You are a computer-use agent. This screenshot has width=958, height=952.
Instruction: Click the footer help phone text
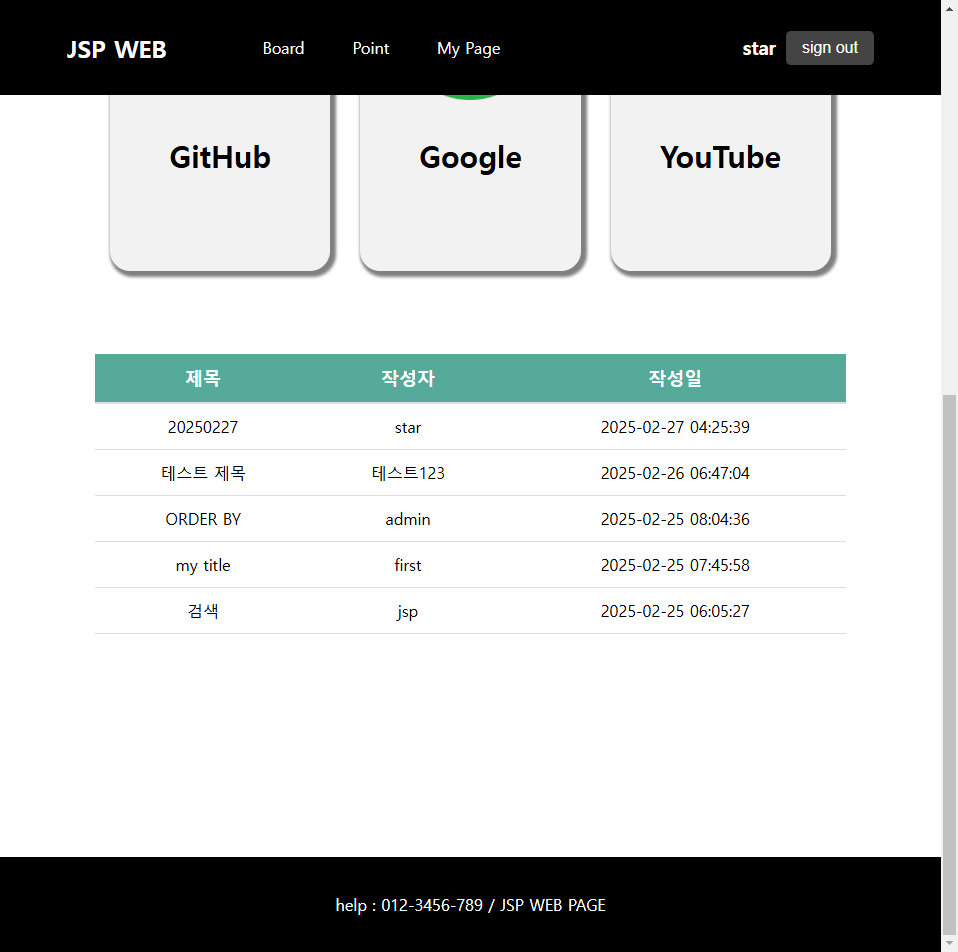tap(470, 905)
